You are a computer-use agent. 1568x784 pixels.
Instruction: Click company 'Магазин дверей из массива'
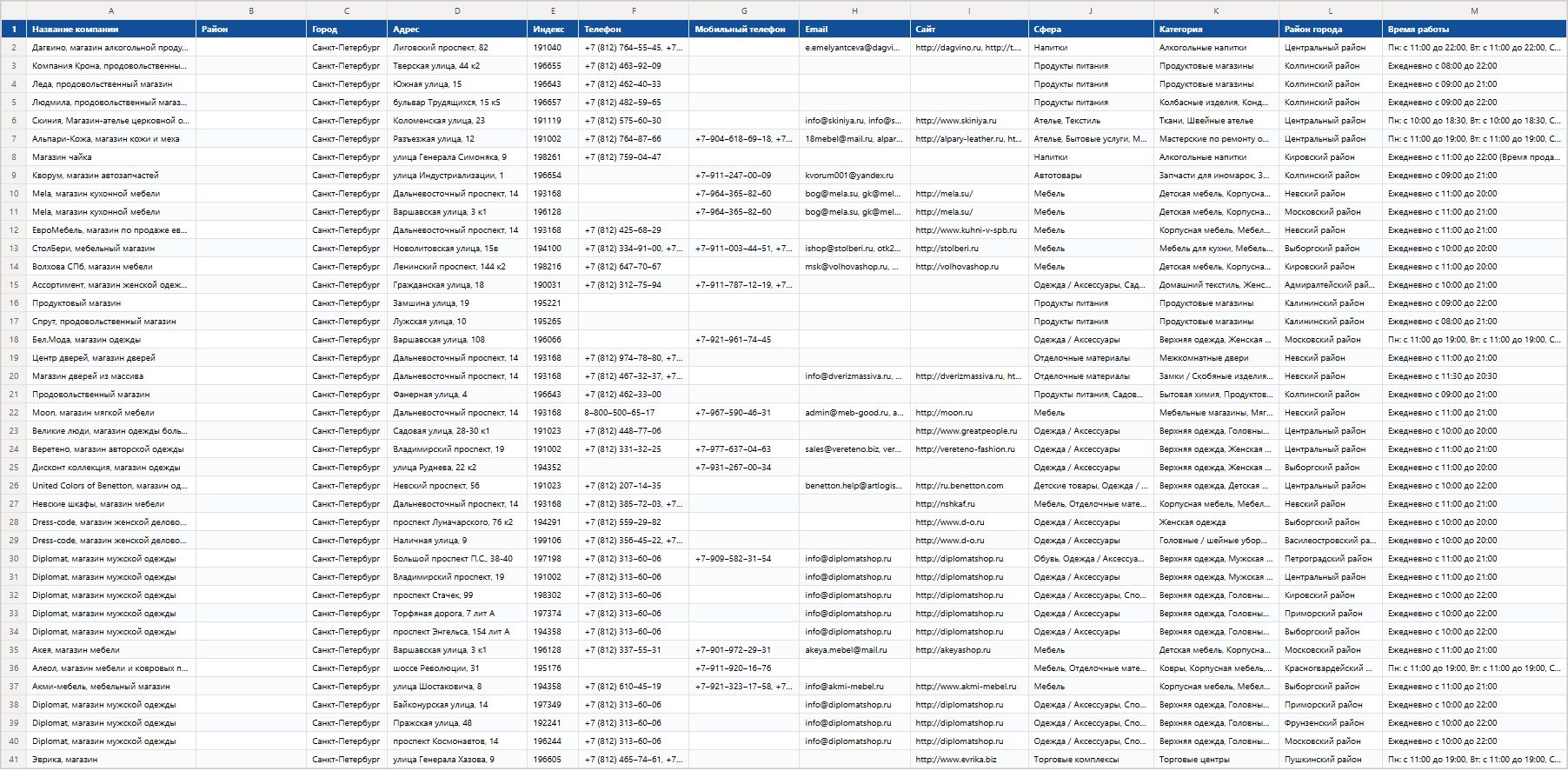tap(111, 376)
